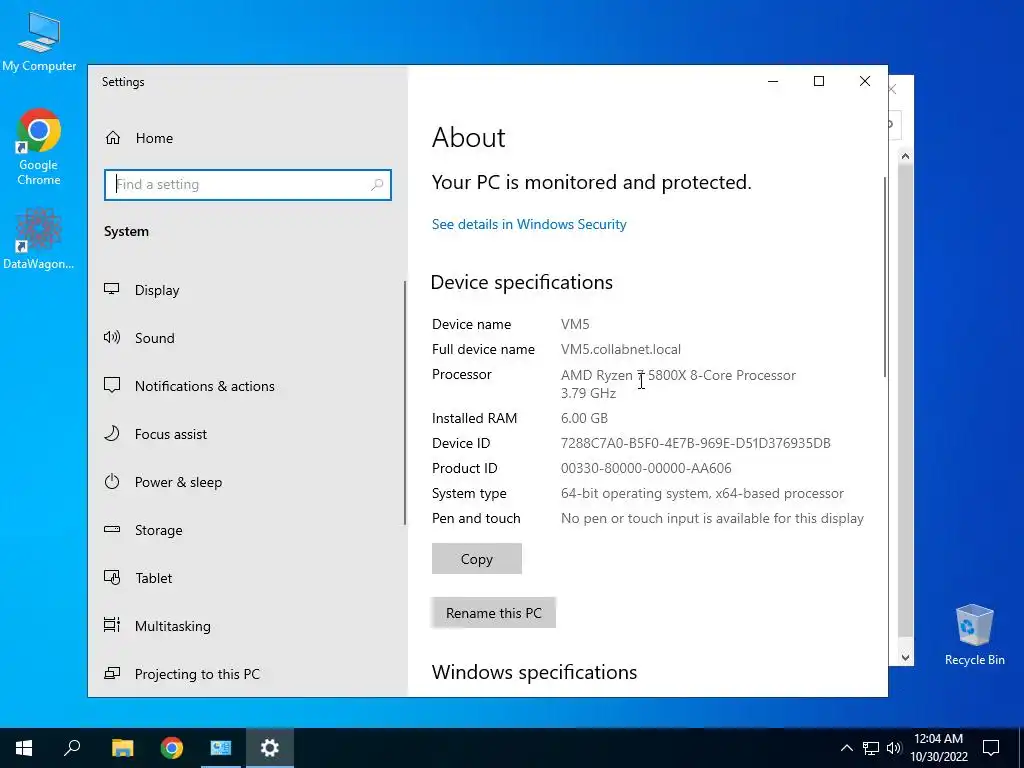Click the background window's scroll down arrow
Viewport: 1024px width, 768px height.
point(905,658)
